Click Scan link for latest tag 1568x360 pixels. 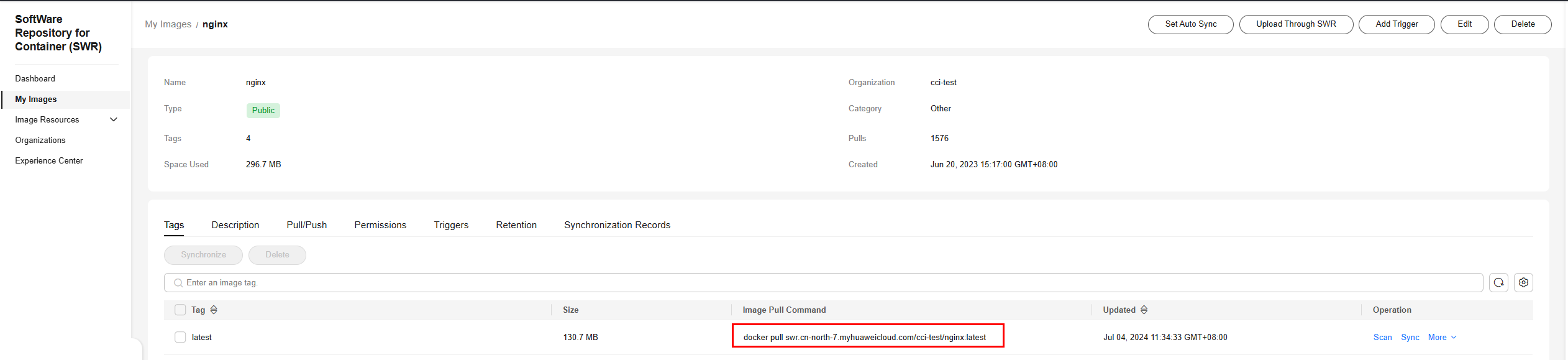click(1382, 337)
